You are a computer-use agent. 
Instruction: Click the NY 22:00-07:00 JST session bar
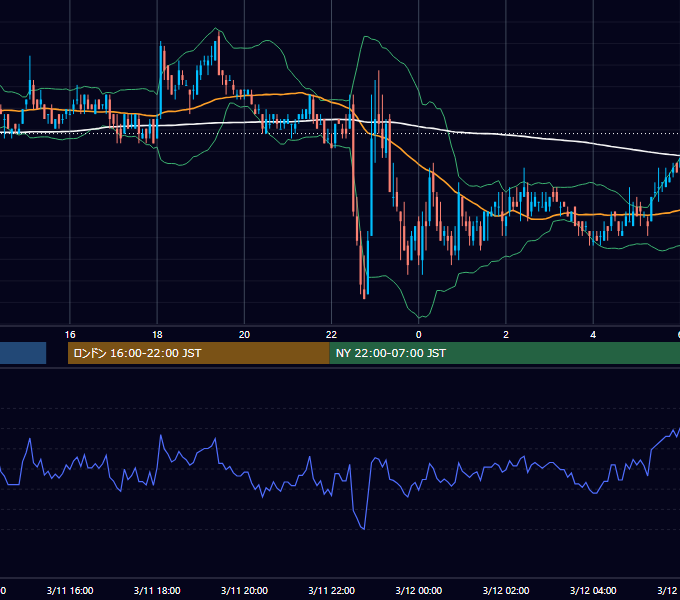[505, 353]
